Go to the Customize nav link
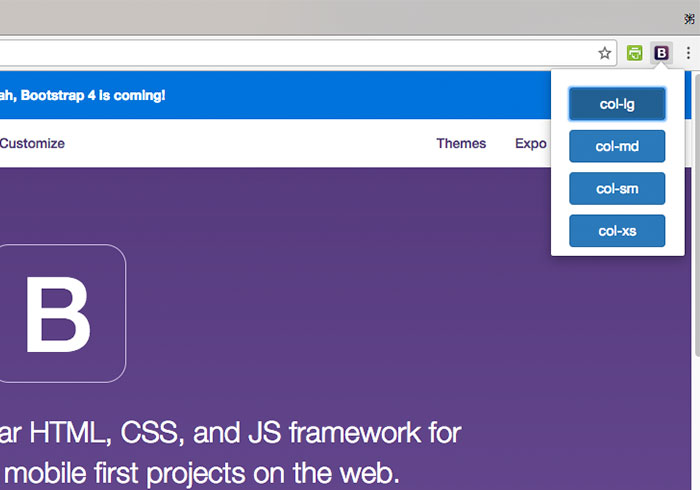 32,143
